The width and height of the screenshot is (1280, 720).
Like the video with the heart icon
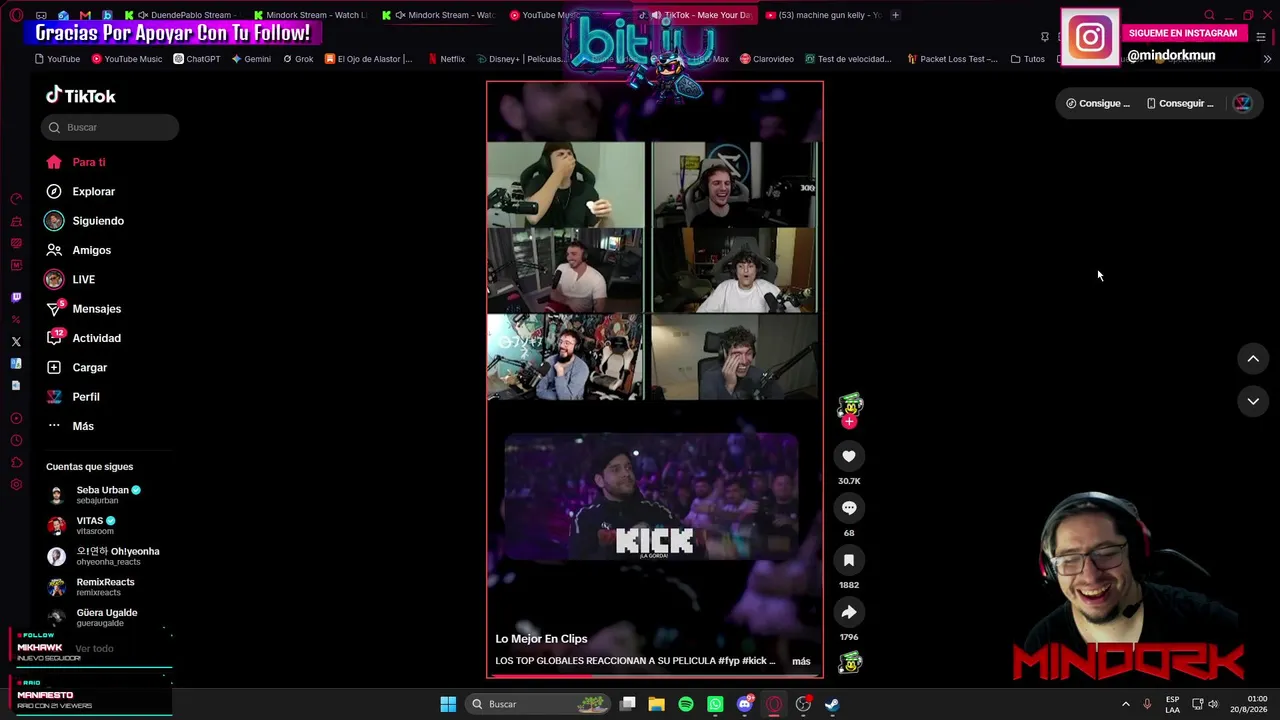(x=849, y=456)
